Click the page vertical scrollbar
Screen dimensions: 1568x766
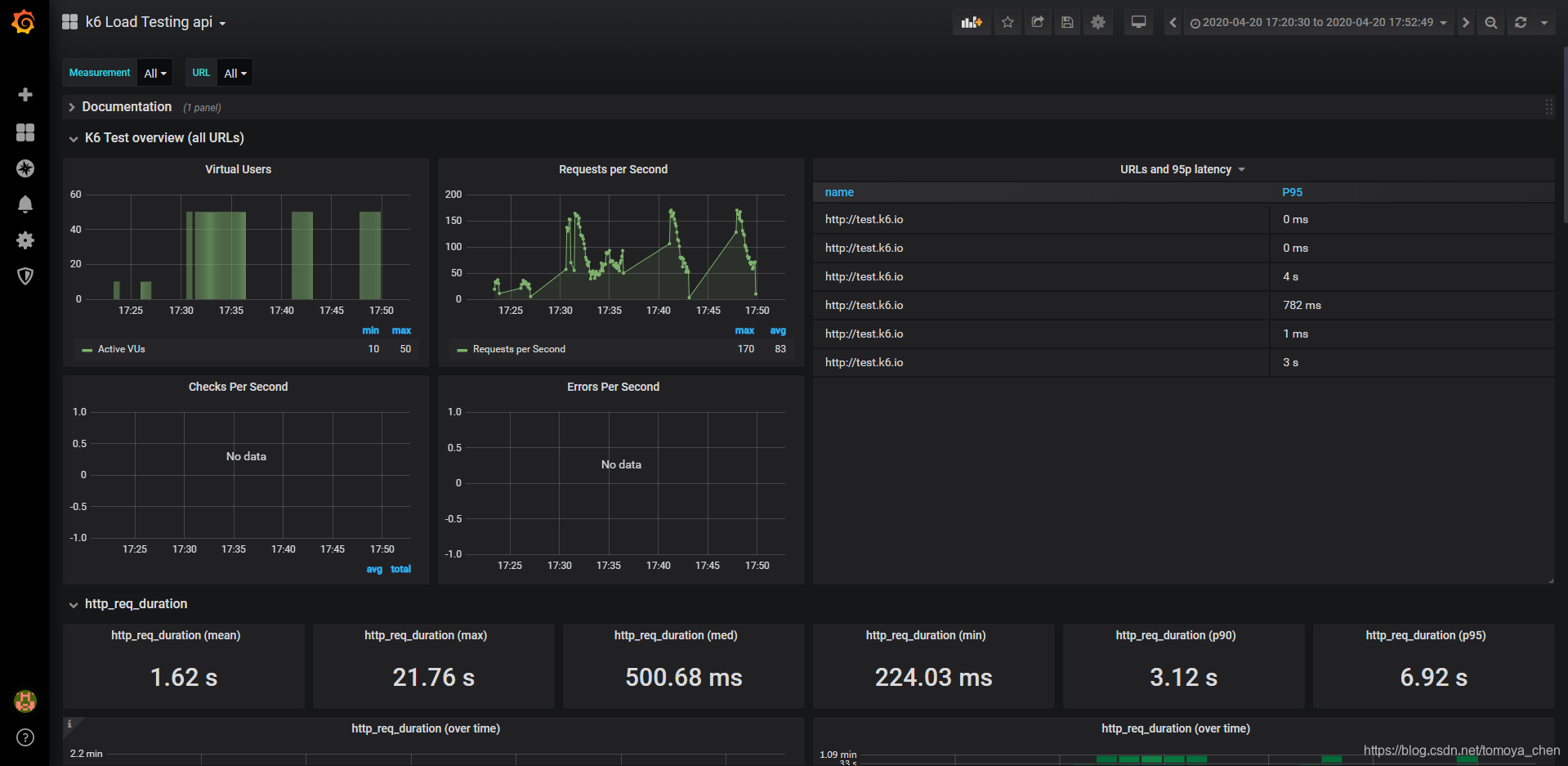coord(1565,135)
